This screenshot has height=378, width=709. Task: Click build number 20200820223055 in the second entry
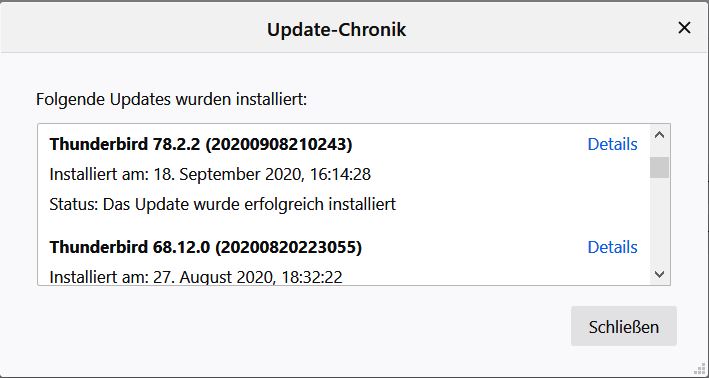pyautogui.click(x=288, y=247)
